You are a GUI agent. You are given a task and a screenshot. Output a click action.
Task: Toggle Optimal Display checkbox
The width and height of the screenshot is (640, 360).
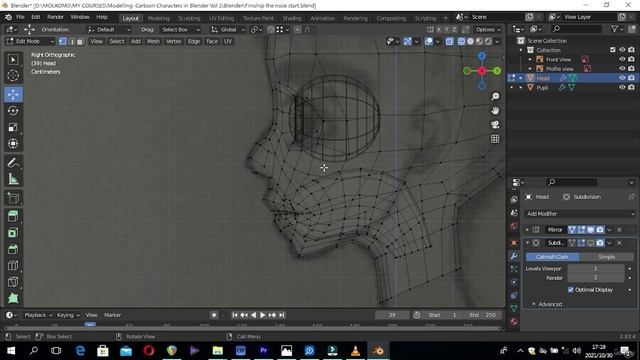click(571, 290)
